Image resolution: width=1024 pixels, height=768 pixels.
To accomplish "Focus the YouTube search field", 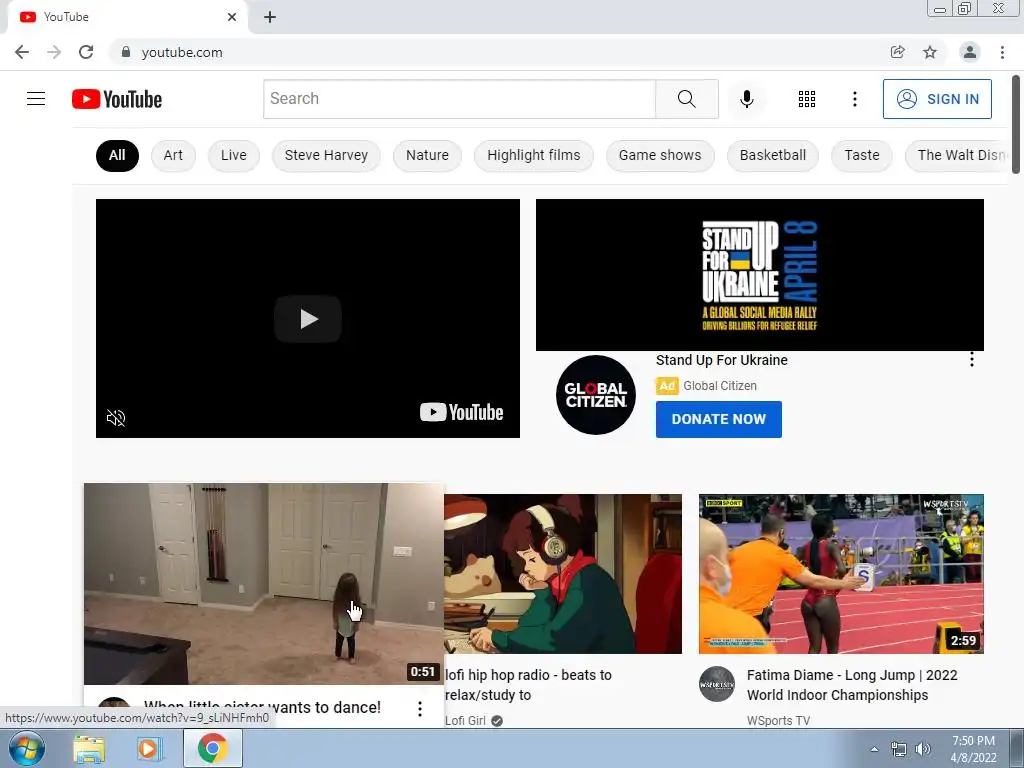I will 459,99.
